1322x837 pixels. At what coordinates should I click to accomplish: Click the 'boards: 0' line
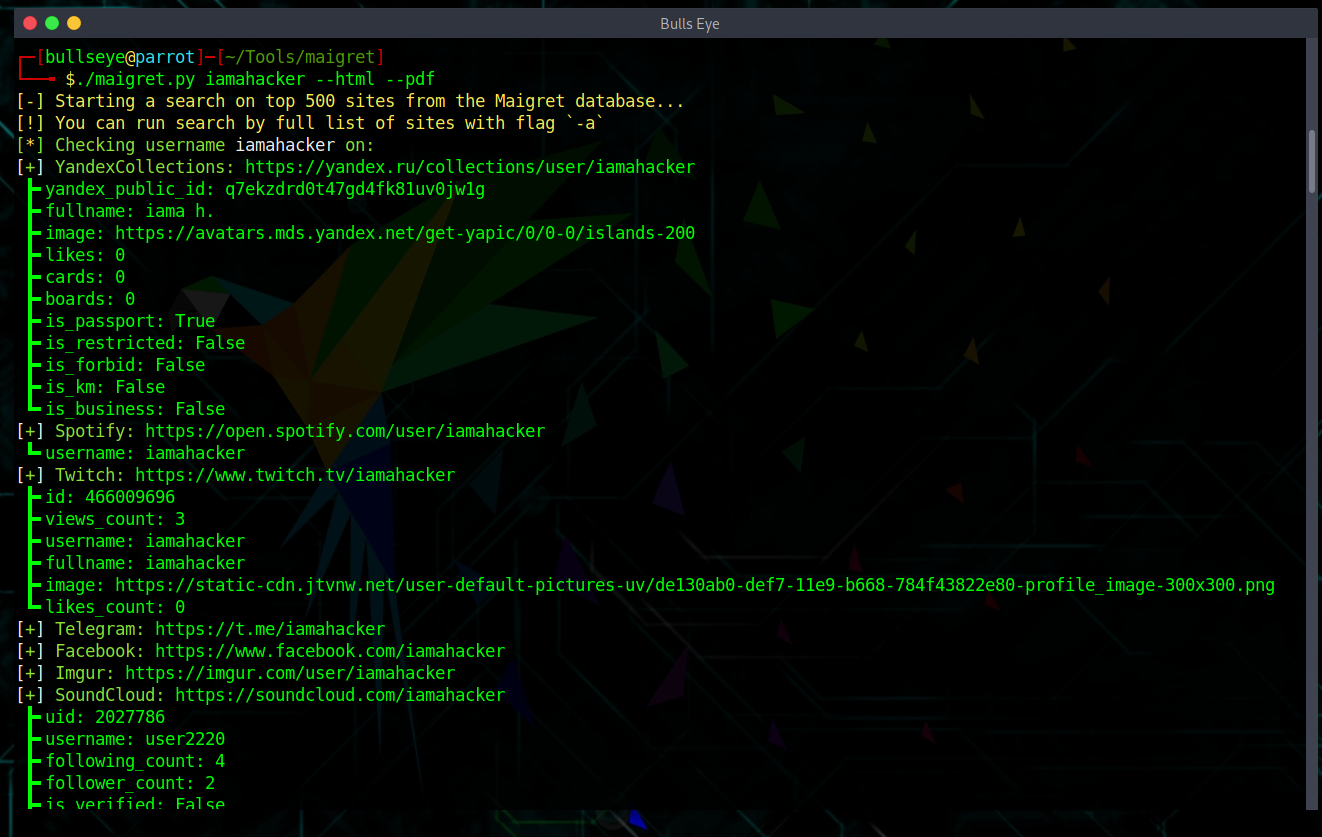90,299
